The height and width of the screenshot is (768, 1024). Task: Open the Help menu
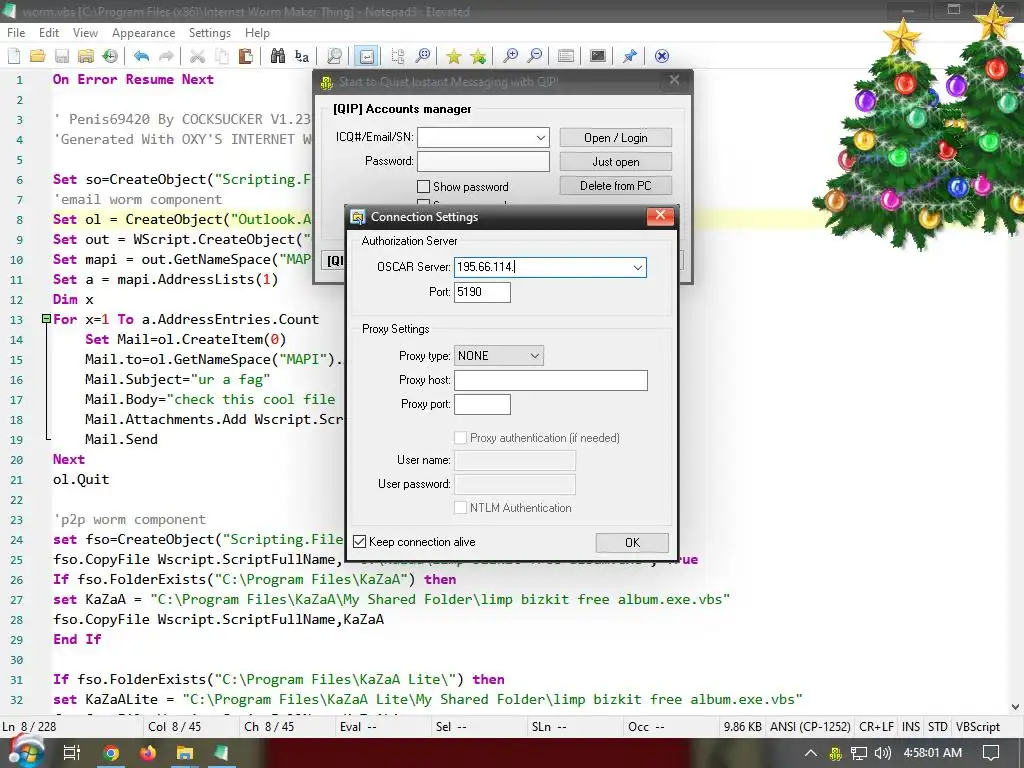(257, 33)
